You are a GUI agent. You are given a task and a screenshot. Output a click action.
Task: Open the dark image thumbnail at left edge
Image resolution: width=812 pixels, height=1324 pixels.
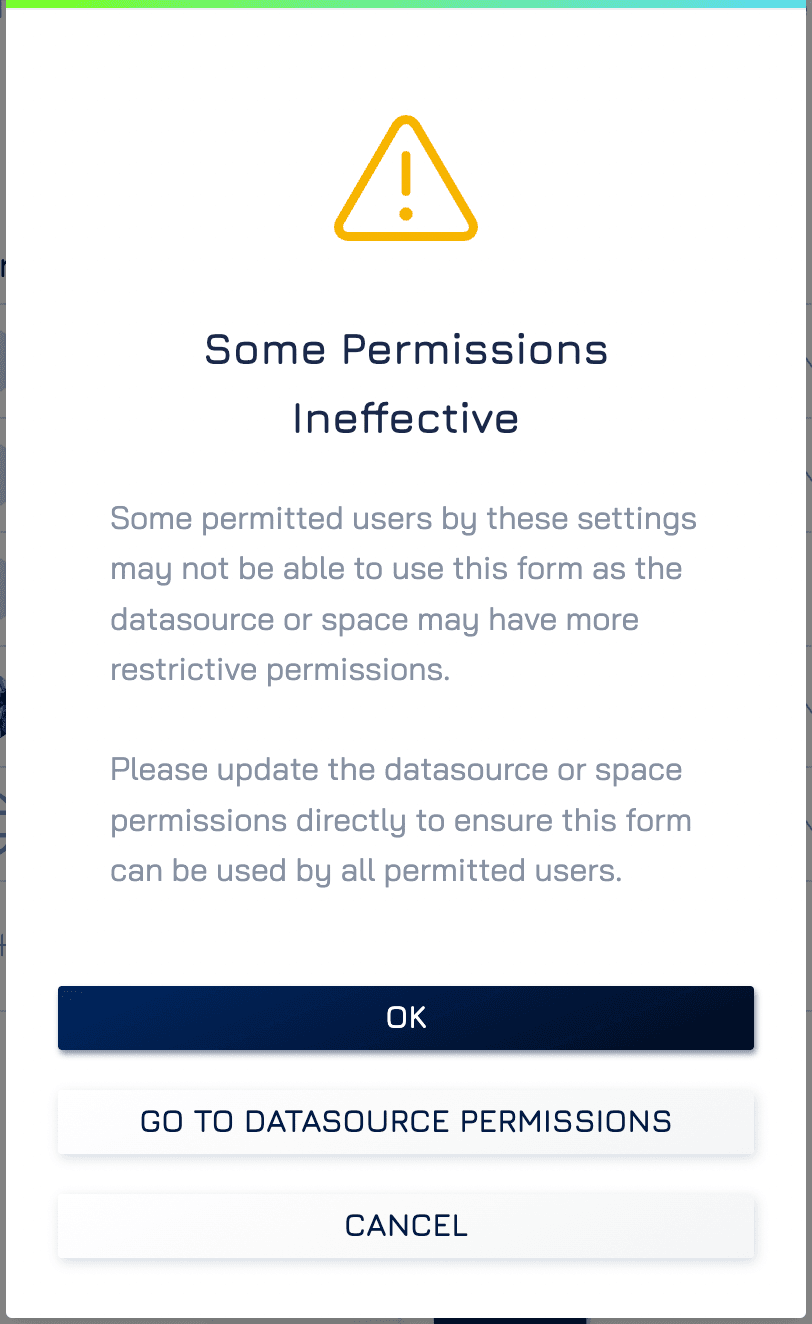3,708
